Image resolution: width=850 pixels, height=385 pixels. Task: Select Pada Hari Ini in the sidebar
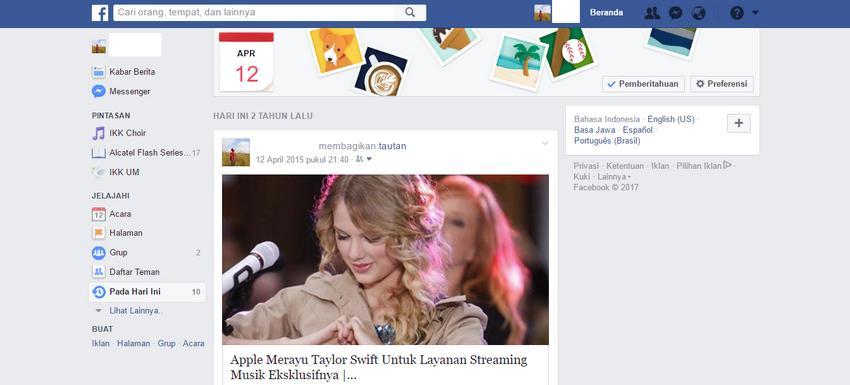coord(147,292)
